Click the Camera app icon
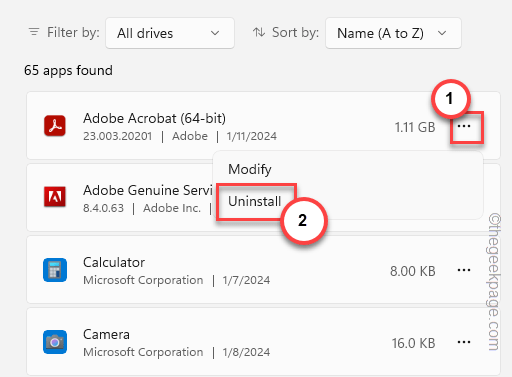512x377 pixels. pos(55,342)
